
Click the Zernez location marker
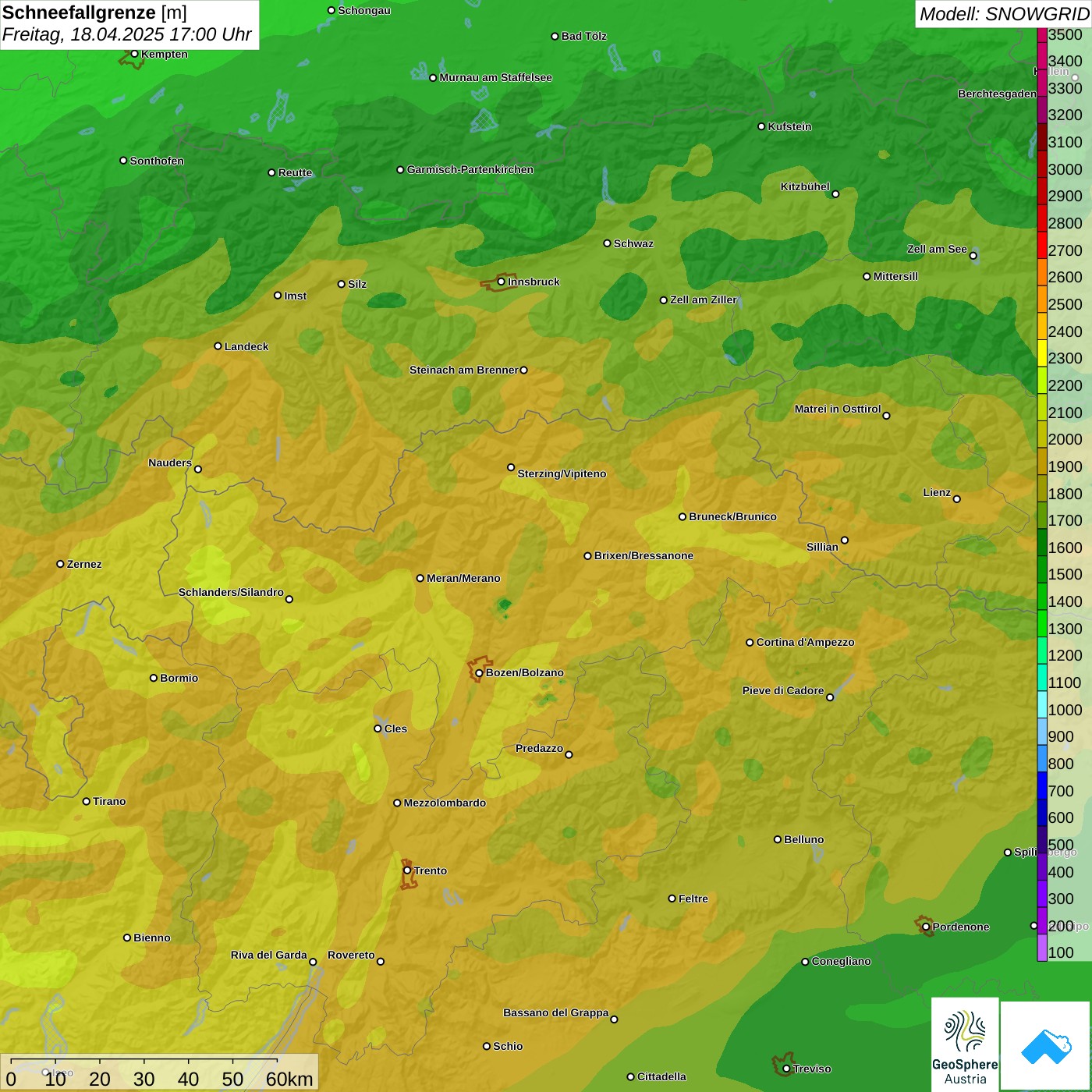click(61, 564)
